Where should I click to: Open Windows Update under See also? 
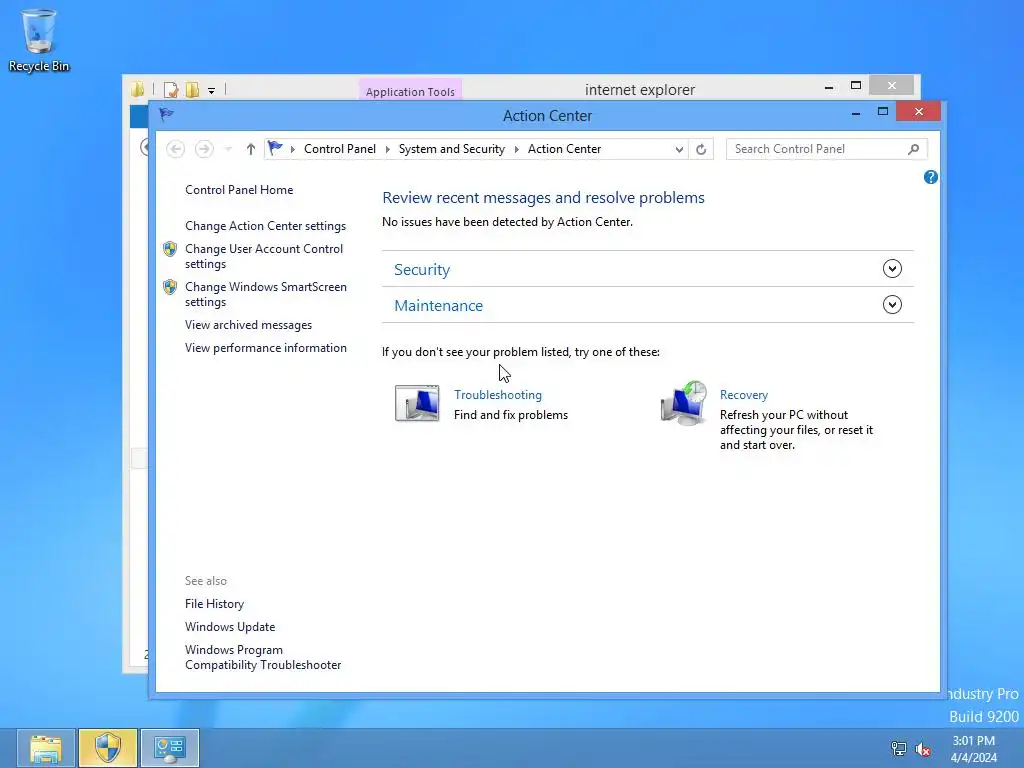(230, 627)
